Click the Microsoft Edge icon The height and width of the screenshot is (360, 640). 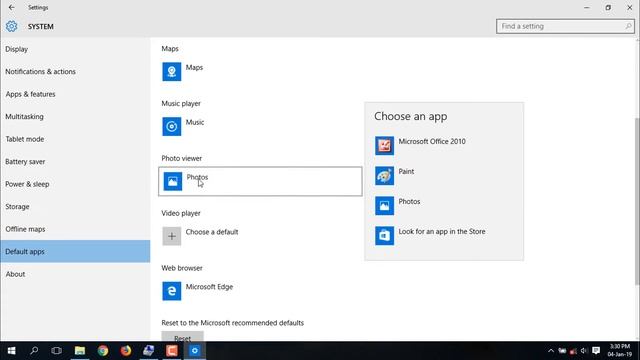point(171,291)
